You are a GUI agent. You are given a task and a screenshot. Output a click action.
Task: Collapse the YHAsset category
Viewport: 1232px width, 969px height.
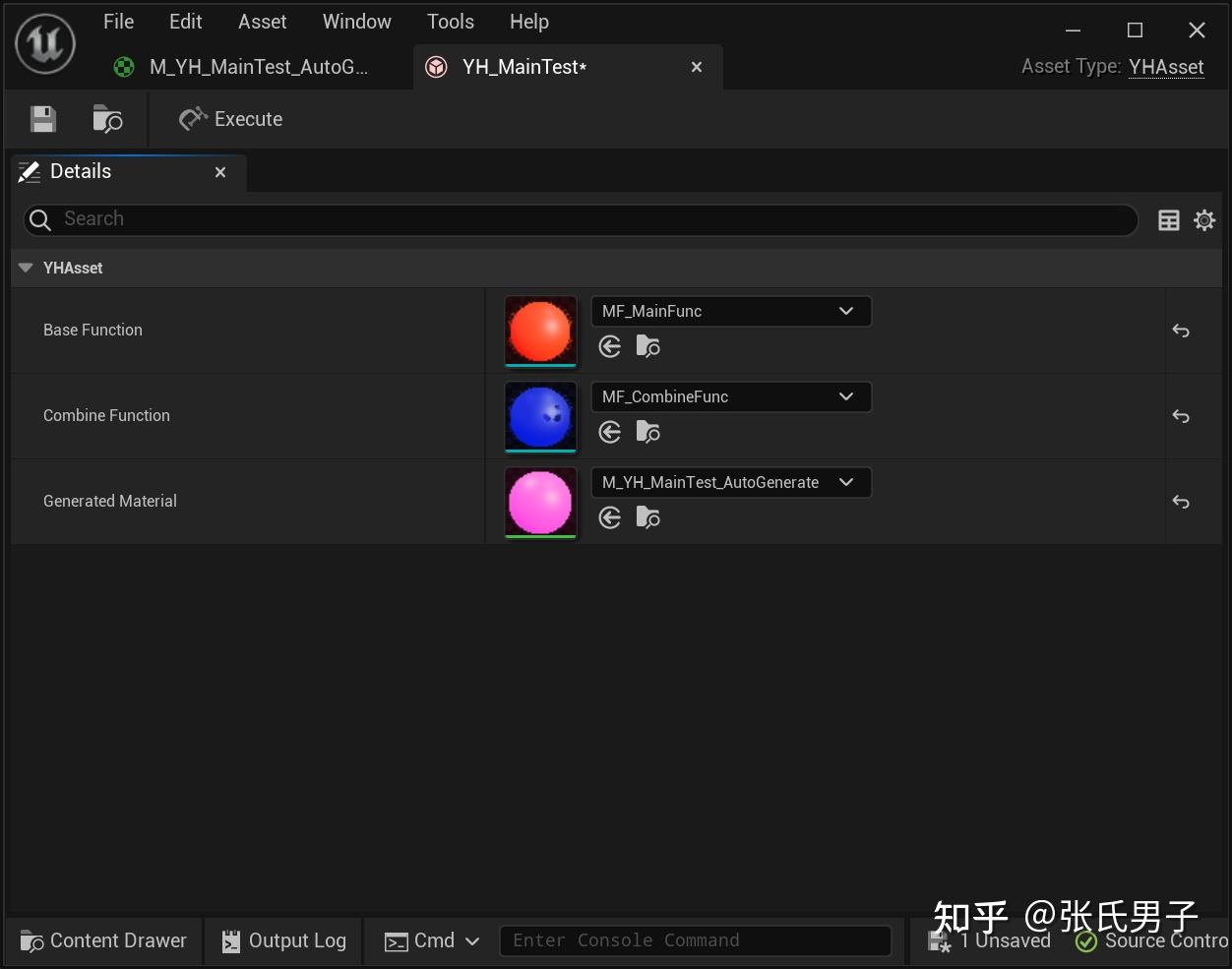(24, 268)
